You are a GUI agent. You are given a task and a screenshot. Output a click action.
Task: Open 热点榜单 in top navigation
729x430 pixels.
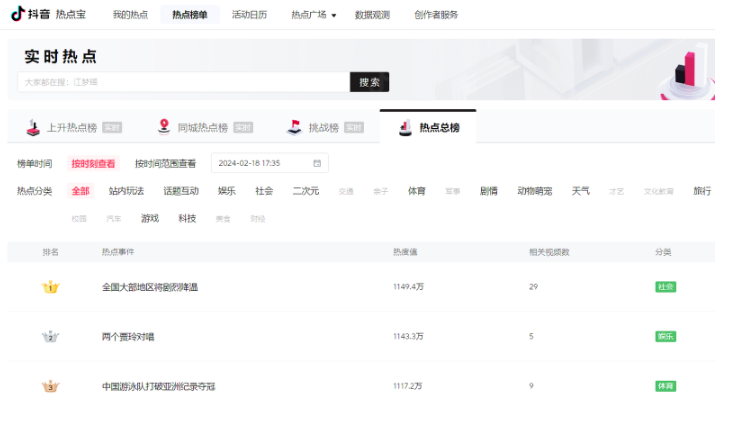190,15
